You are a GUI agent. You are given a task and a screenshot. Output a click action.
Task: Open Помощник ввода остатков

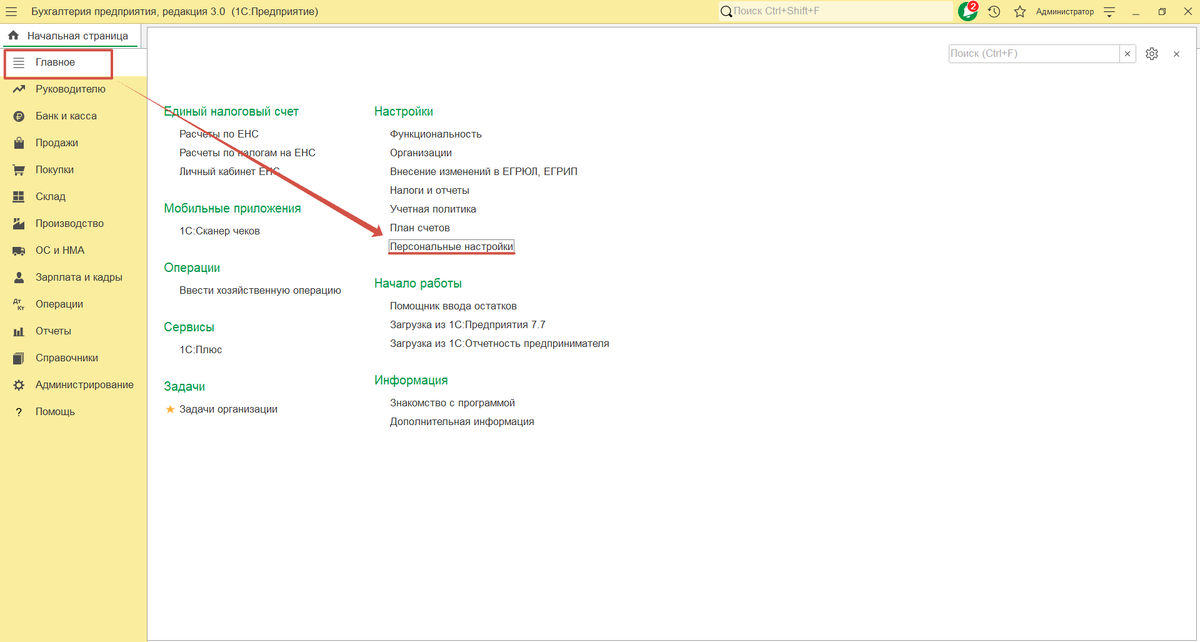(453, 306)
